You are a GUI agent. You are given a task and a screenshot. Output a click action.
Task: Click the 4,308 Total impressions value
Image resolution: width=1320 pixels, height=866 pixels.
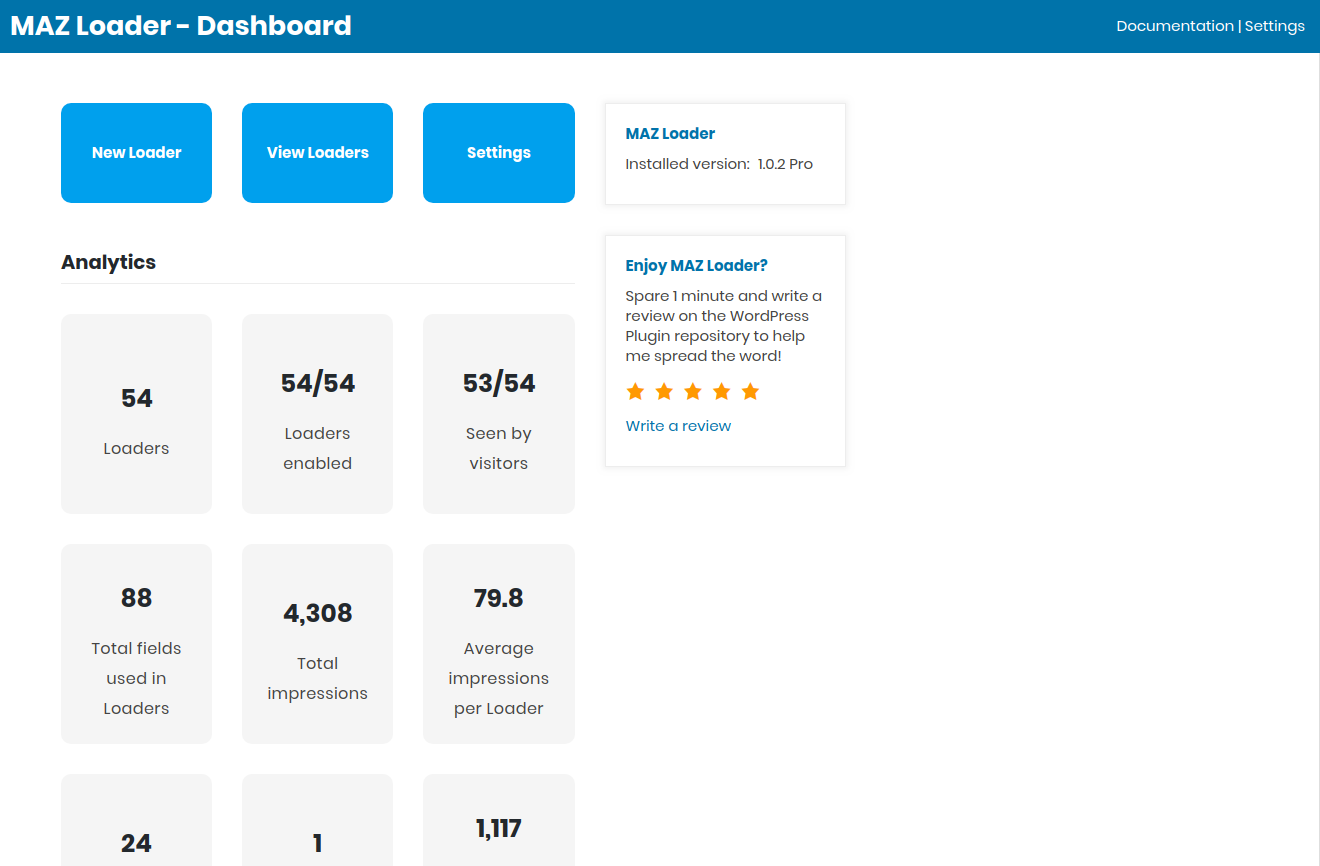[x=317, y=613]
